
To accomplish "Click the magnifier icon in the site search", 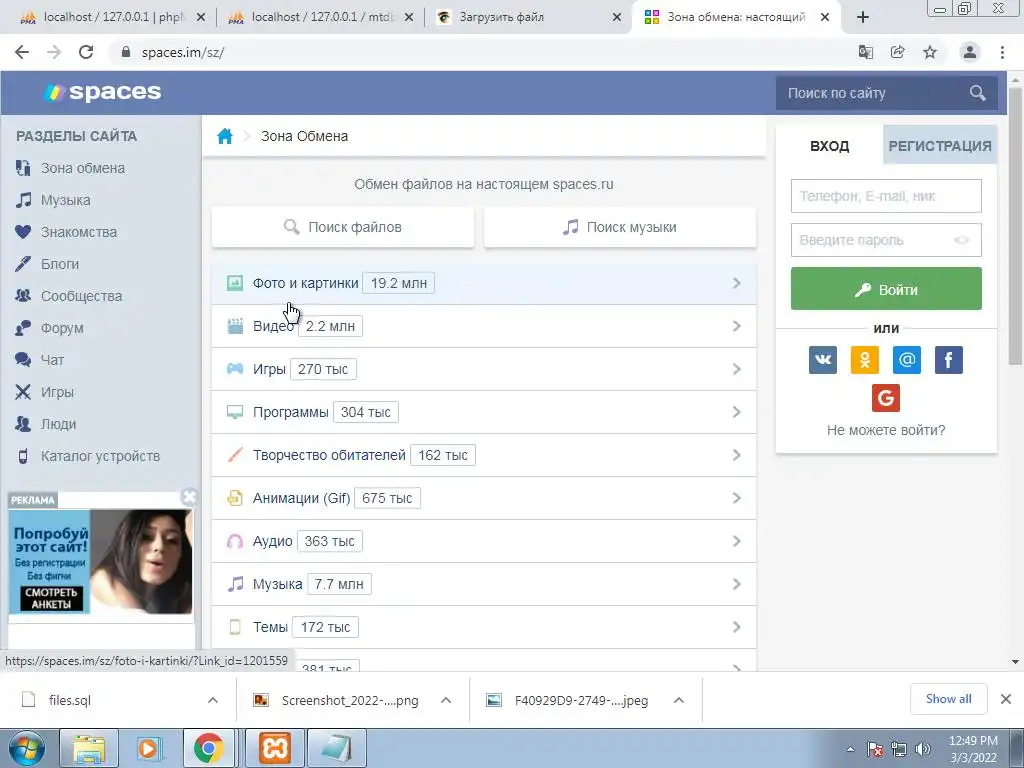I will 977,93.
